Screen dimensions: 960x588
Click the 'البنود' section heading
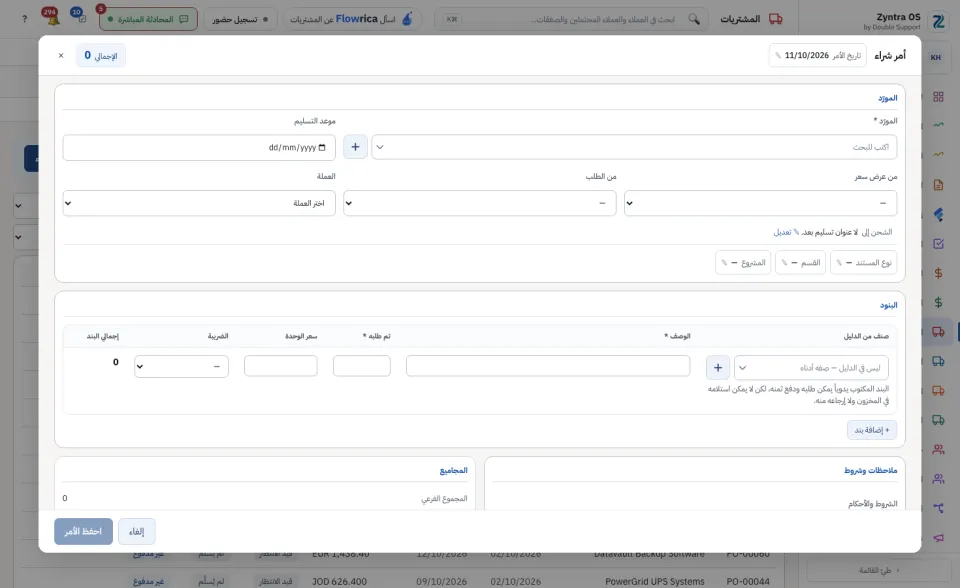888,305
